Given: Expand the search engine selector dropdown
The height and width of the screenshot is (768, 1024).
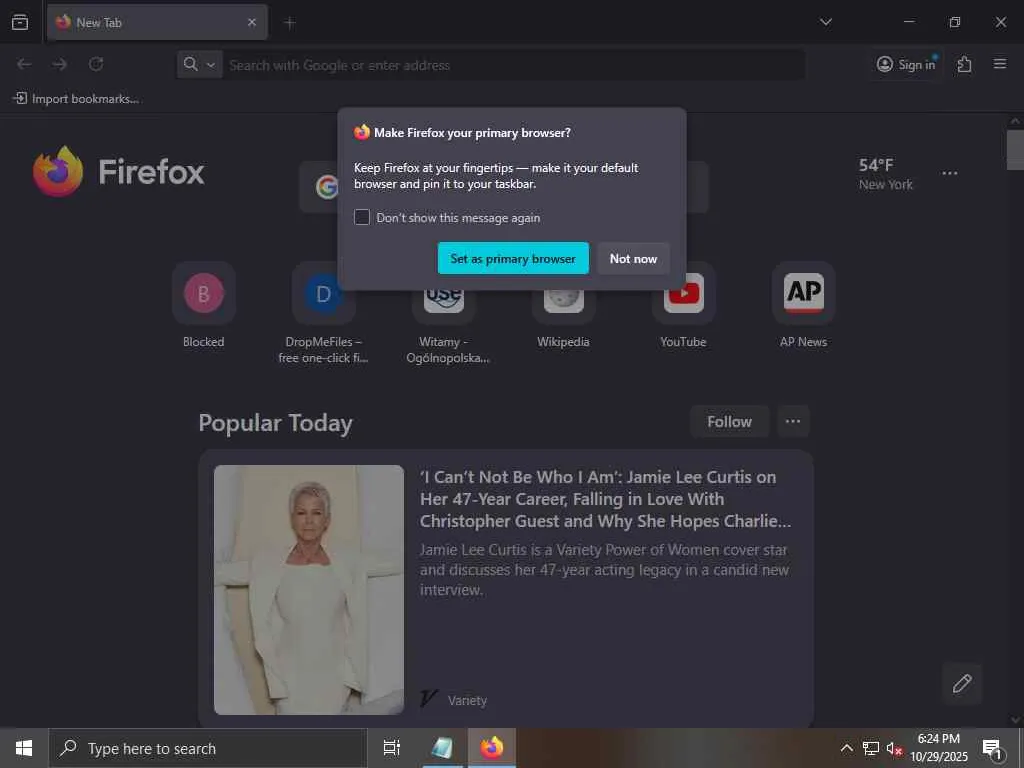Looking at the screenshot, I should coord(199,65).
